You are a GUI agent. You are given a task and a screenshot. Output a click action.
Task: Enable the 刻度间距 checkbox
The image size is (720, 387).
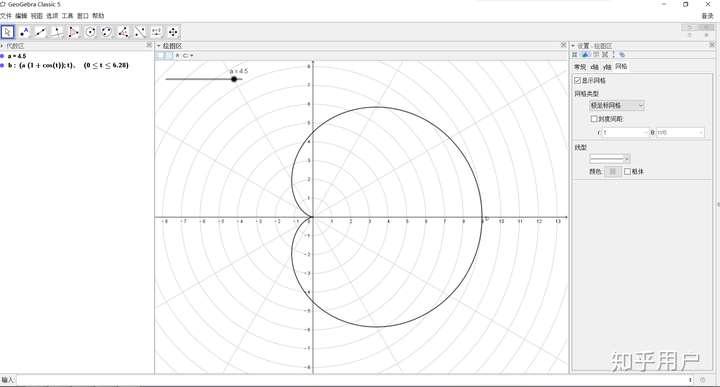(x=594, y=118)
